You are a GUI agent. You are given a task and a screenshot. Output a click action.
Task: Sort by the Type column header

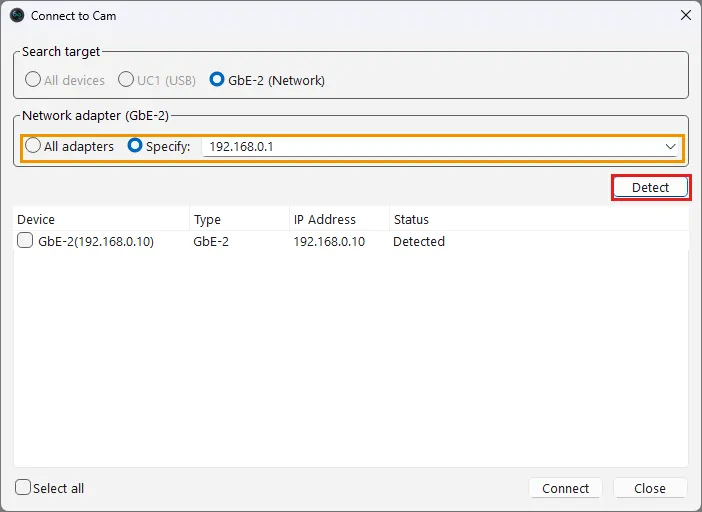(x=240, y=219)
